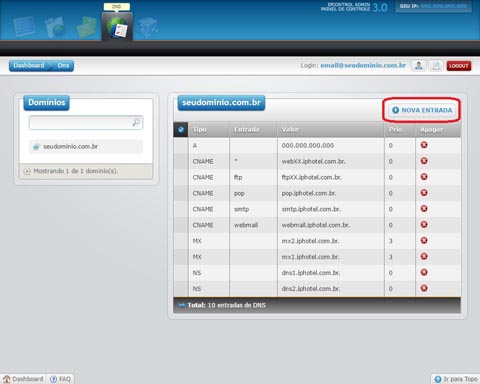Open the FAQ link in footer

click(x=60, y=379)
